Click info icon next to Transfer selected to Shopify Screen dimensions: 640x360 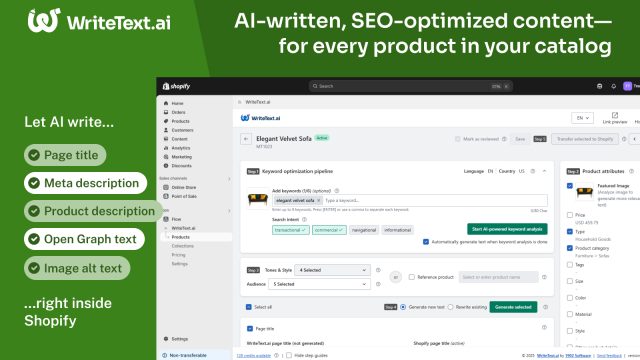pyautogui.click(x=624, y=139)
